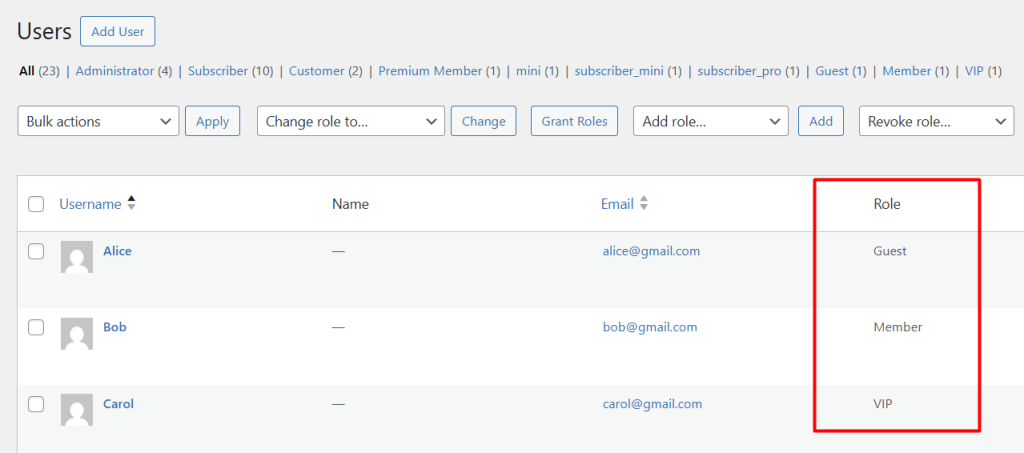Open alice@gmail.com email link

click(x=650, y=251)
